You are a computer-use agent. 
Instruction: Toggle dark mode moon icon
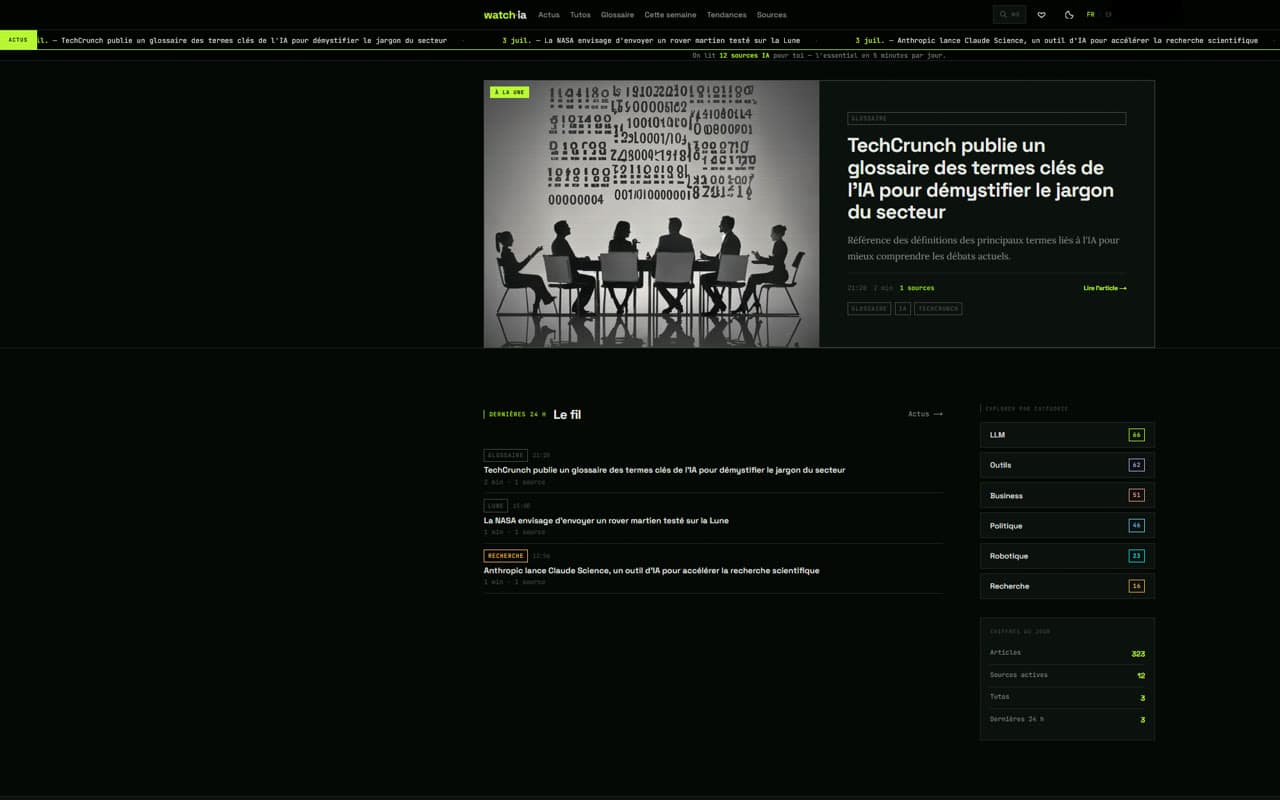[1070, 15]
